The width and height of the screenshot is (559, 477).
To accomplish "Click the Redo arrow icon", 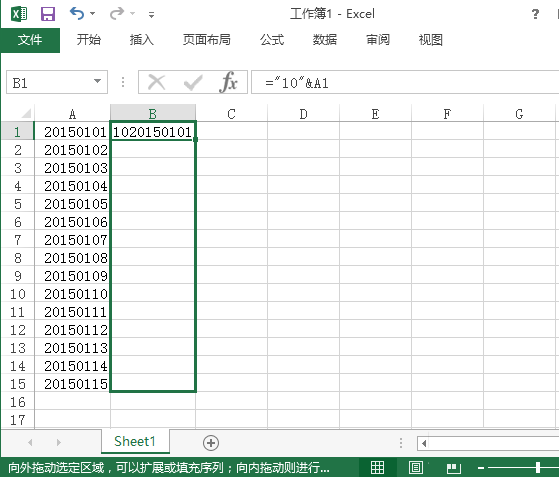I will [x=117, y=14].
